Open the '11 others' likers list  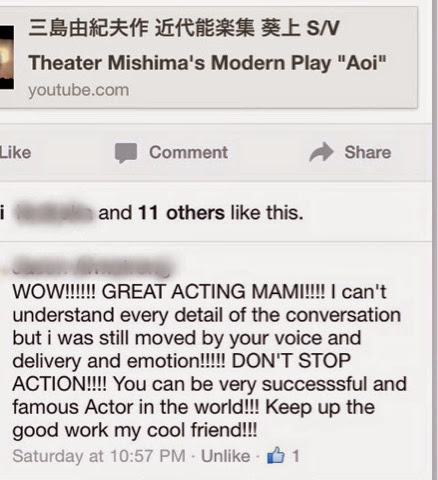[x=181, y=213]
